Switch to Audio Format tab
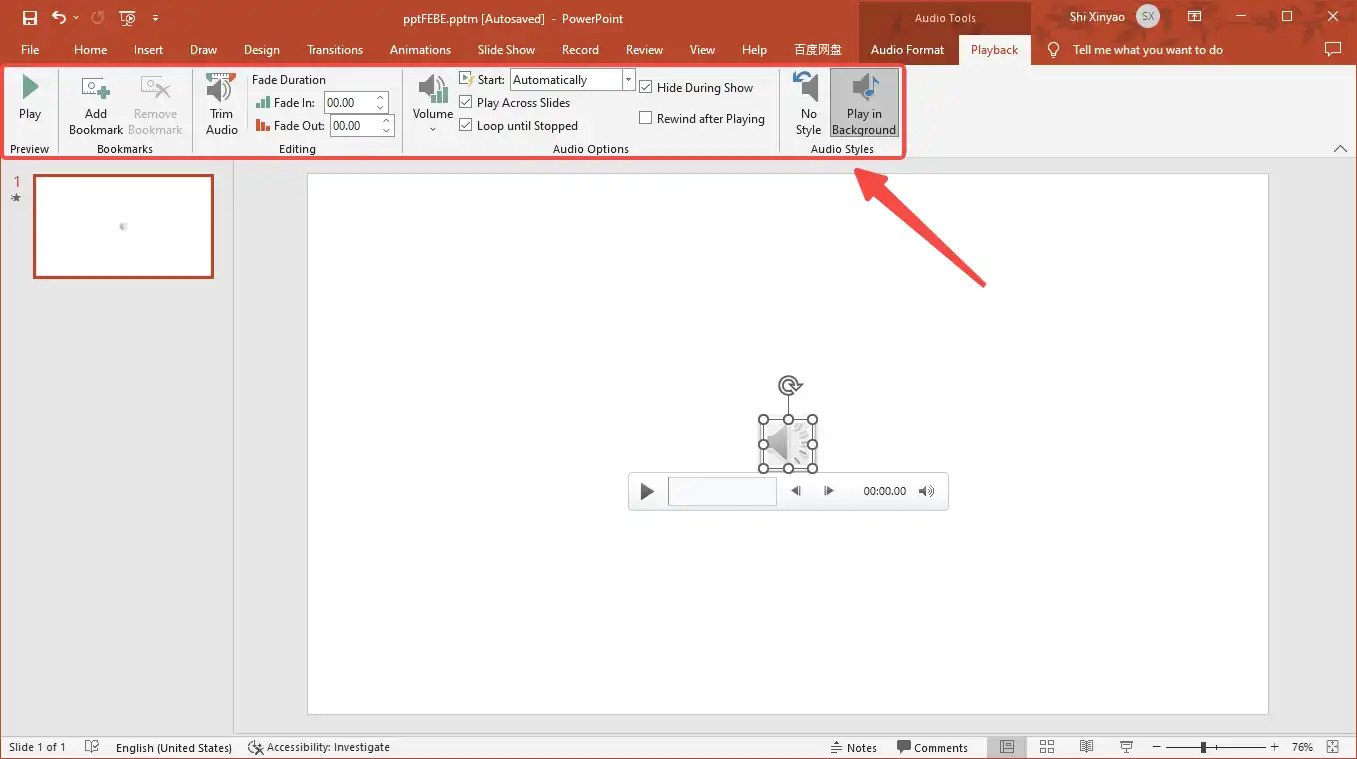 tap(907, 50)
